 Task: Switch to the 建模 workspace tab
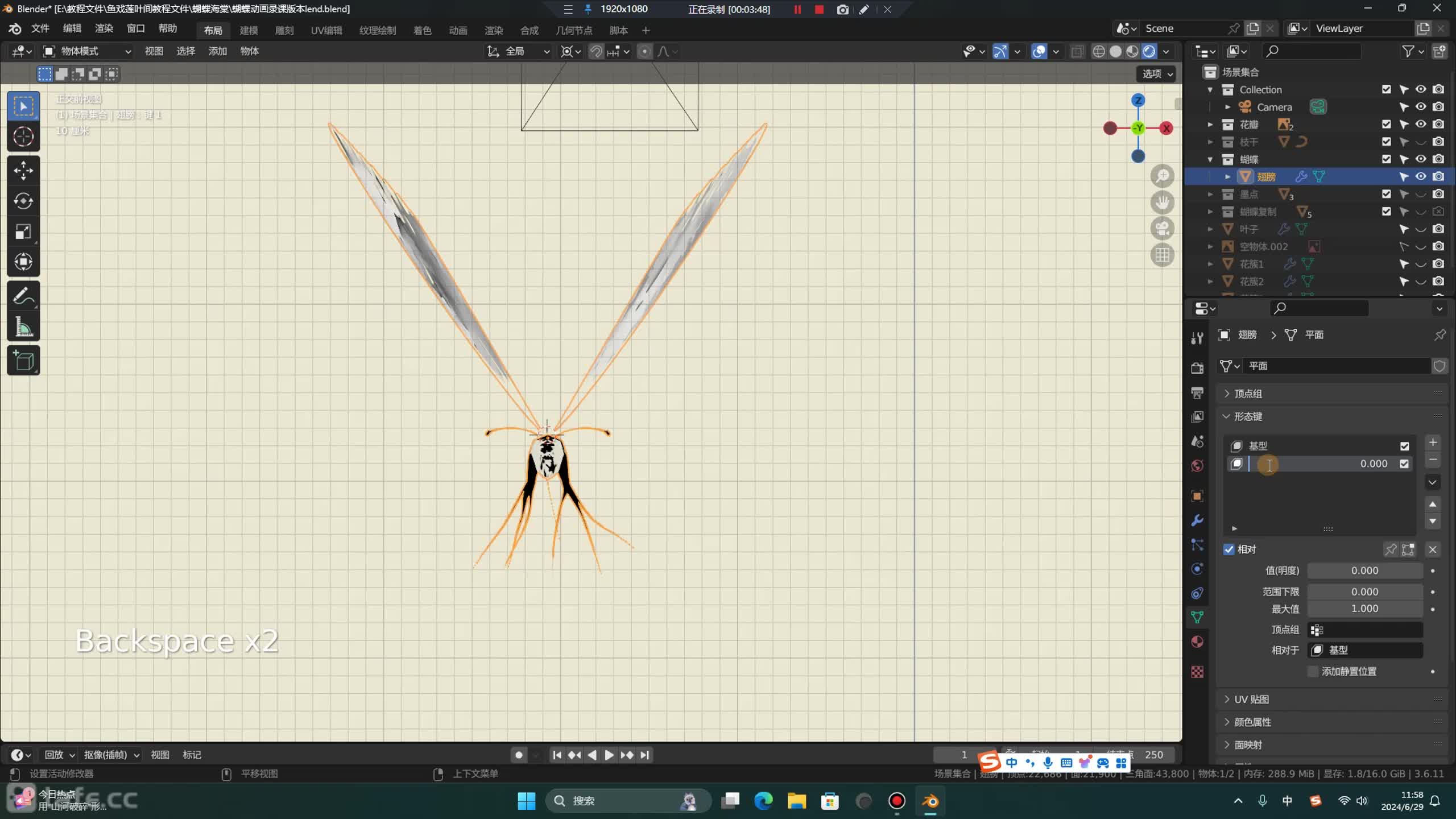249,31
